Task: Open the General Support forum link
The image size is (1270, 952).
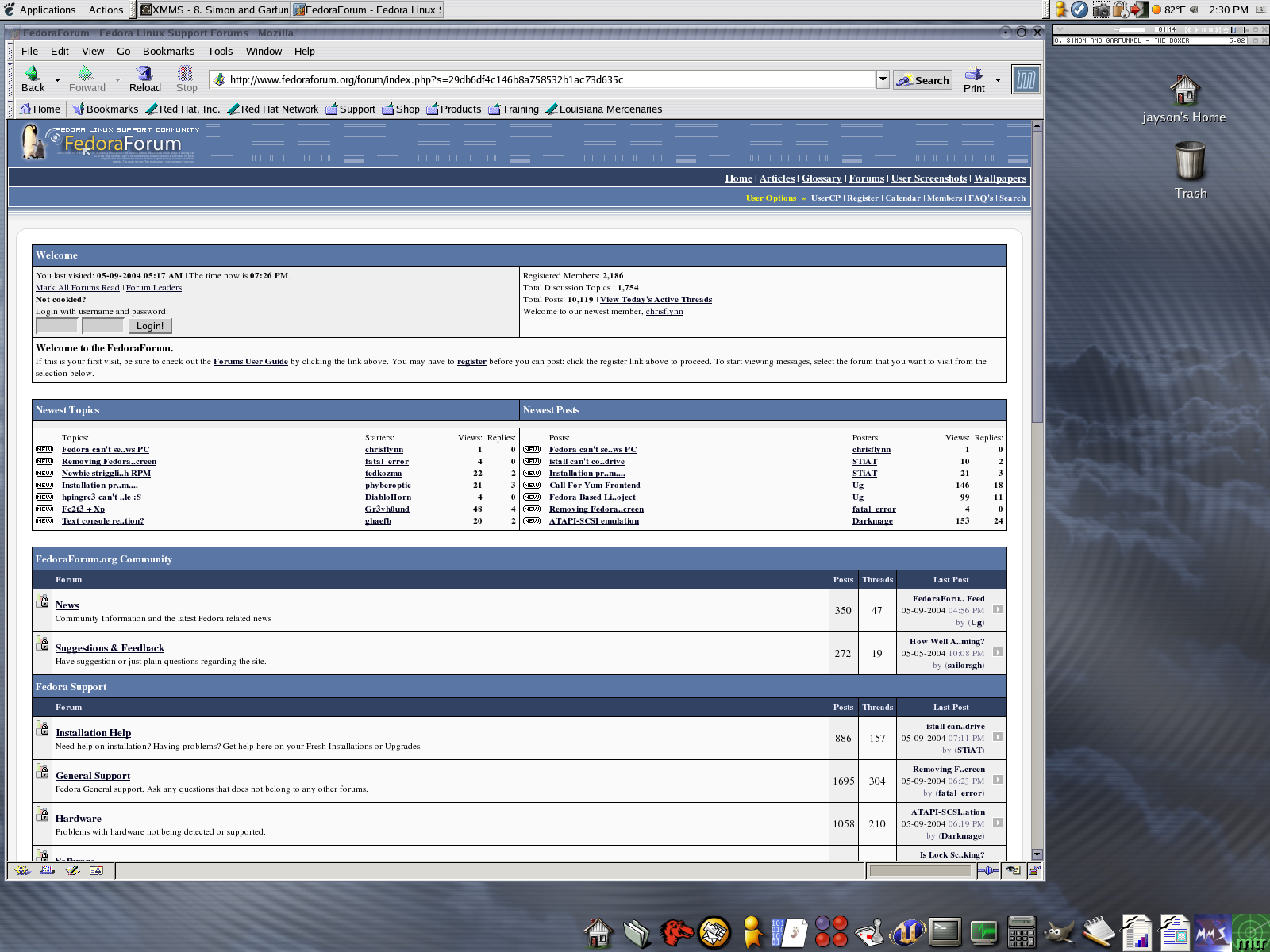Action: tap(93, 776)
